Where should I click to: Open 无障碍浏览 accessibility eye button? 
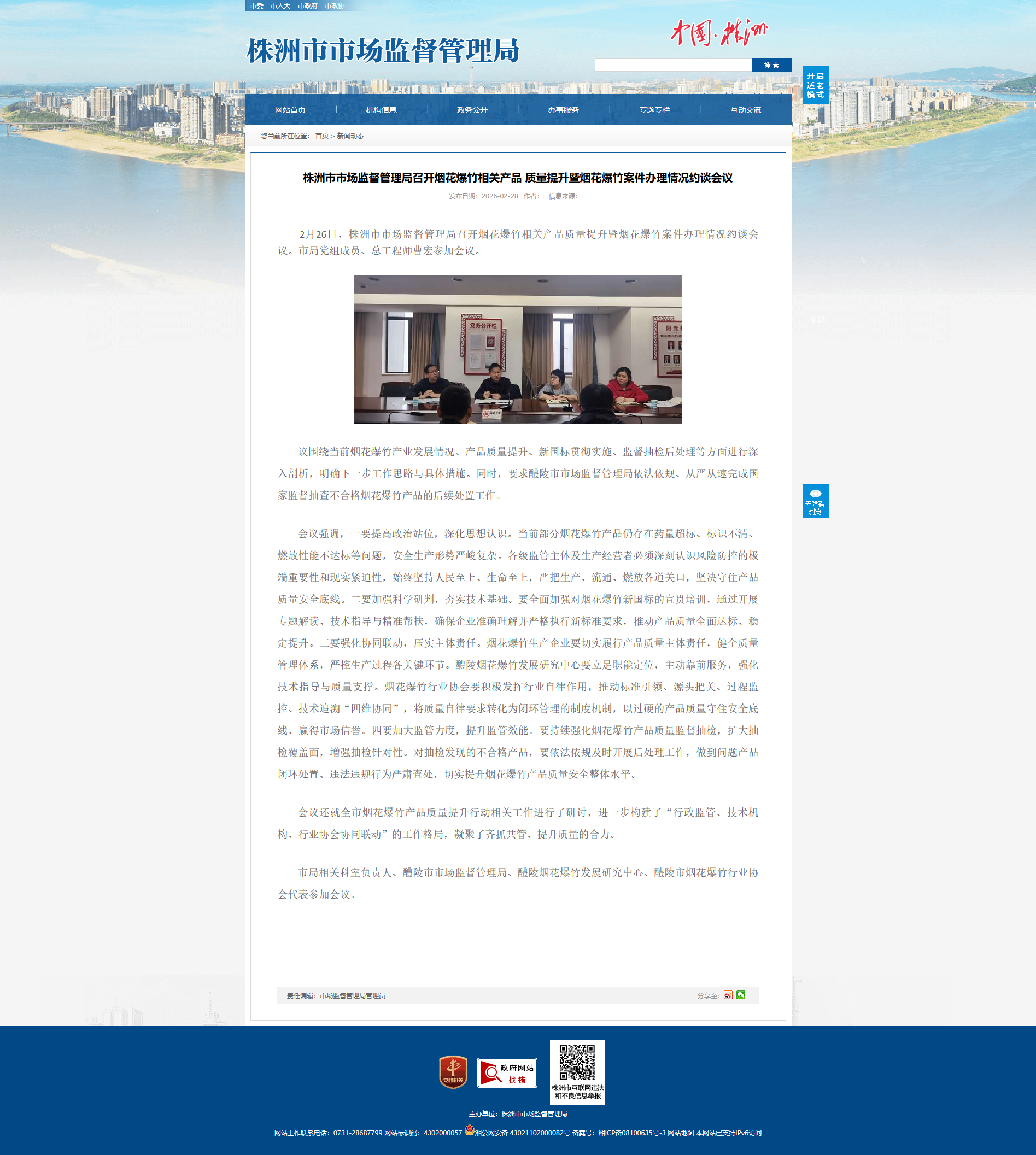815,500
